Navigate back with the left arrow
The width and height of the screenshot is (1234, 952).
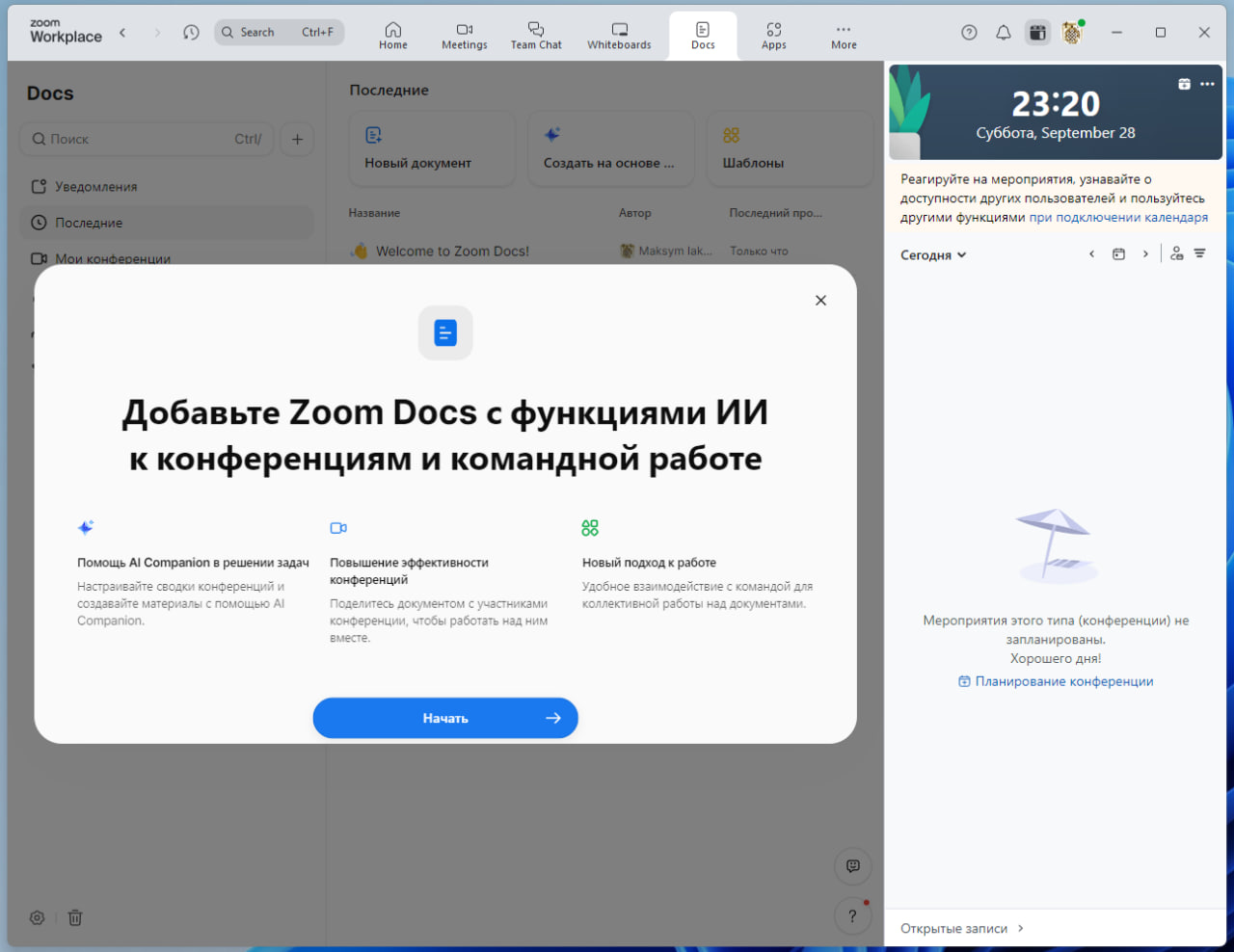pos(122,33)
